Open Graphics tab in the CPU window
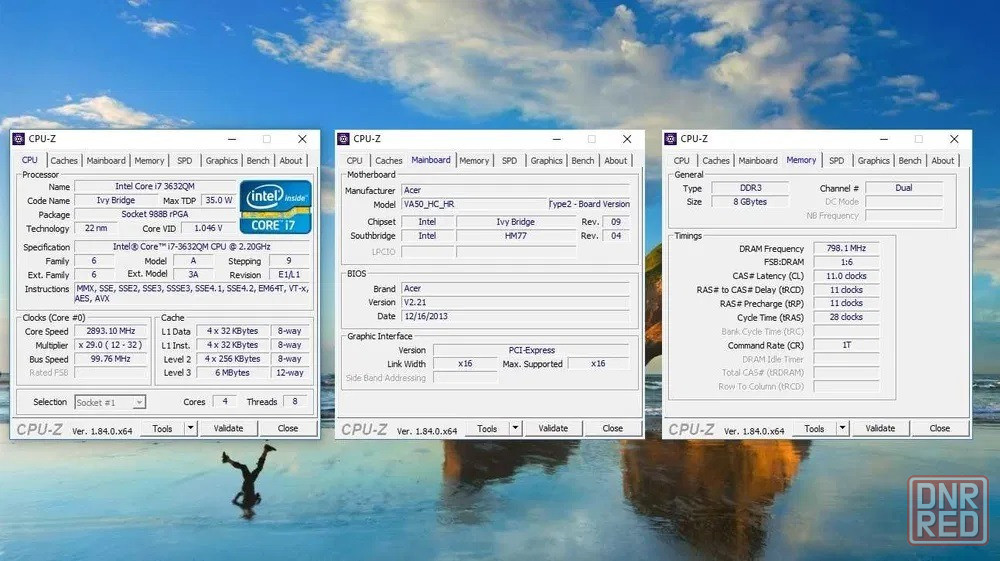 coord(221,161)
